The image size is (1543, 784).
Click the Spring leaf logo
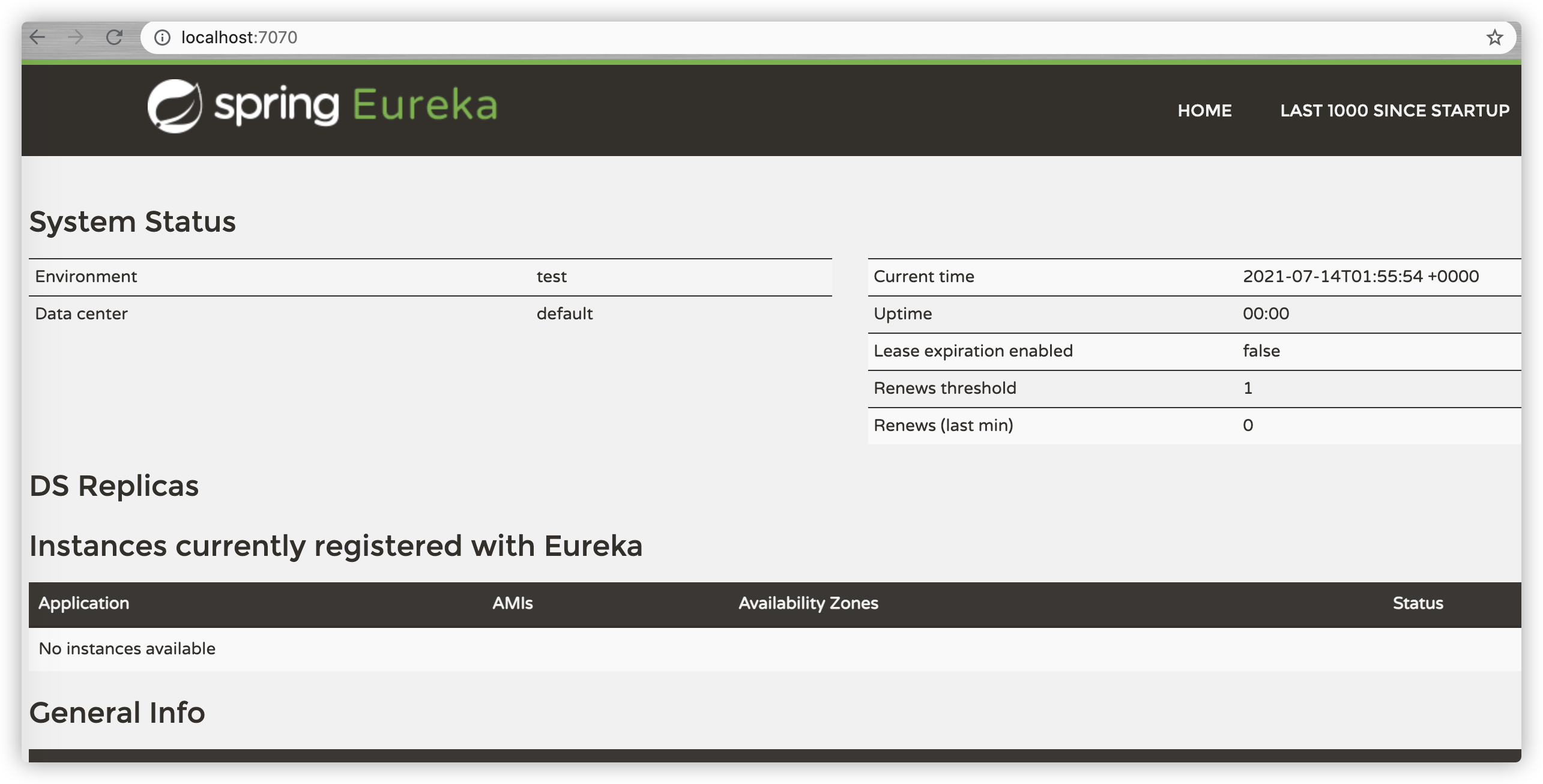(175, 106)
